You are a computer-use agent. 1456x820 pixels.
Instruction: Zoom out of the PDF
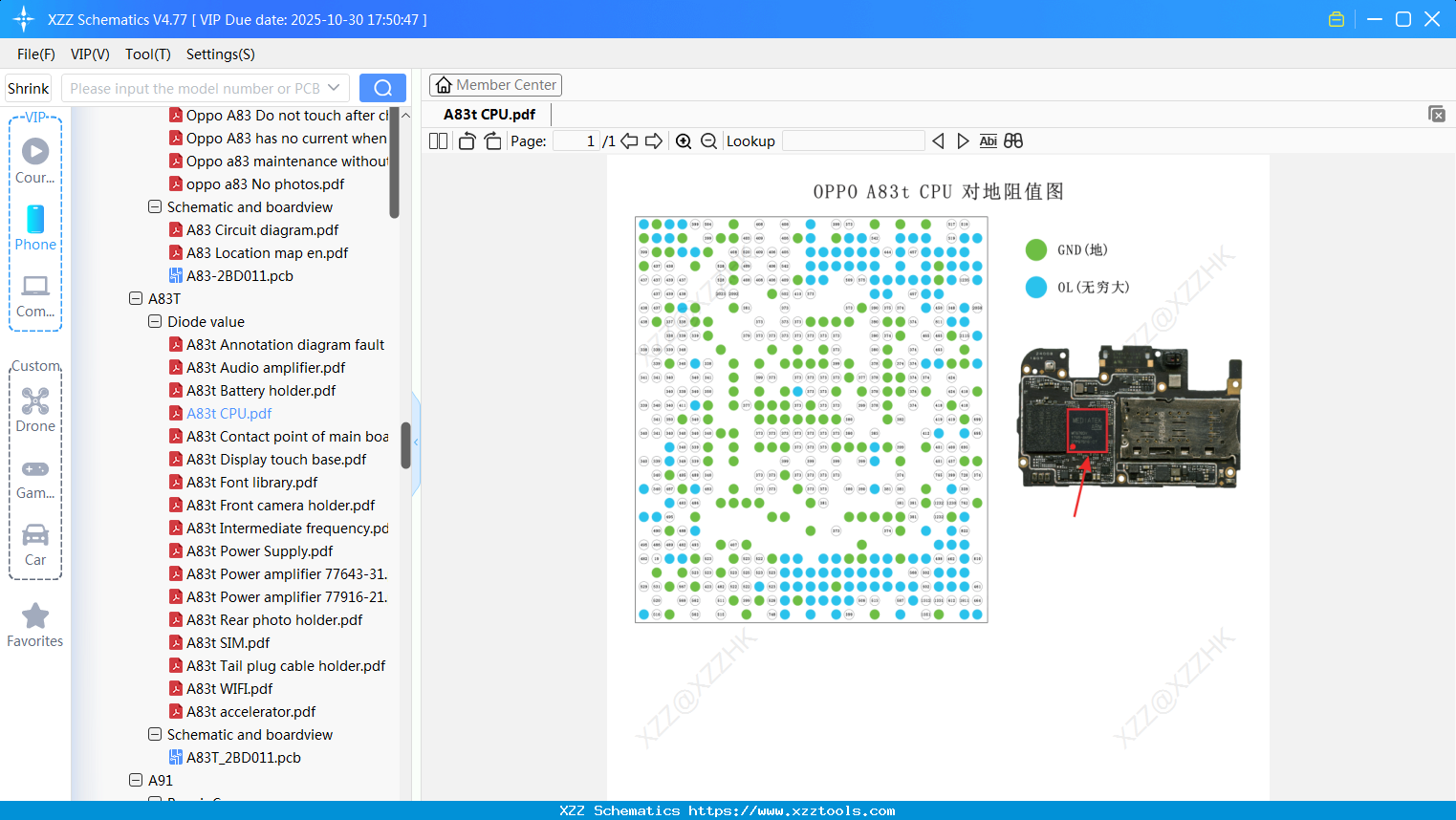point(708,140)
